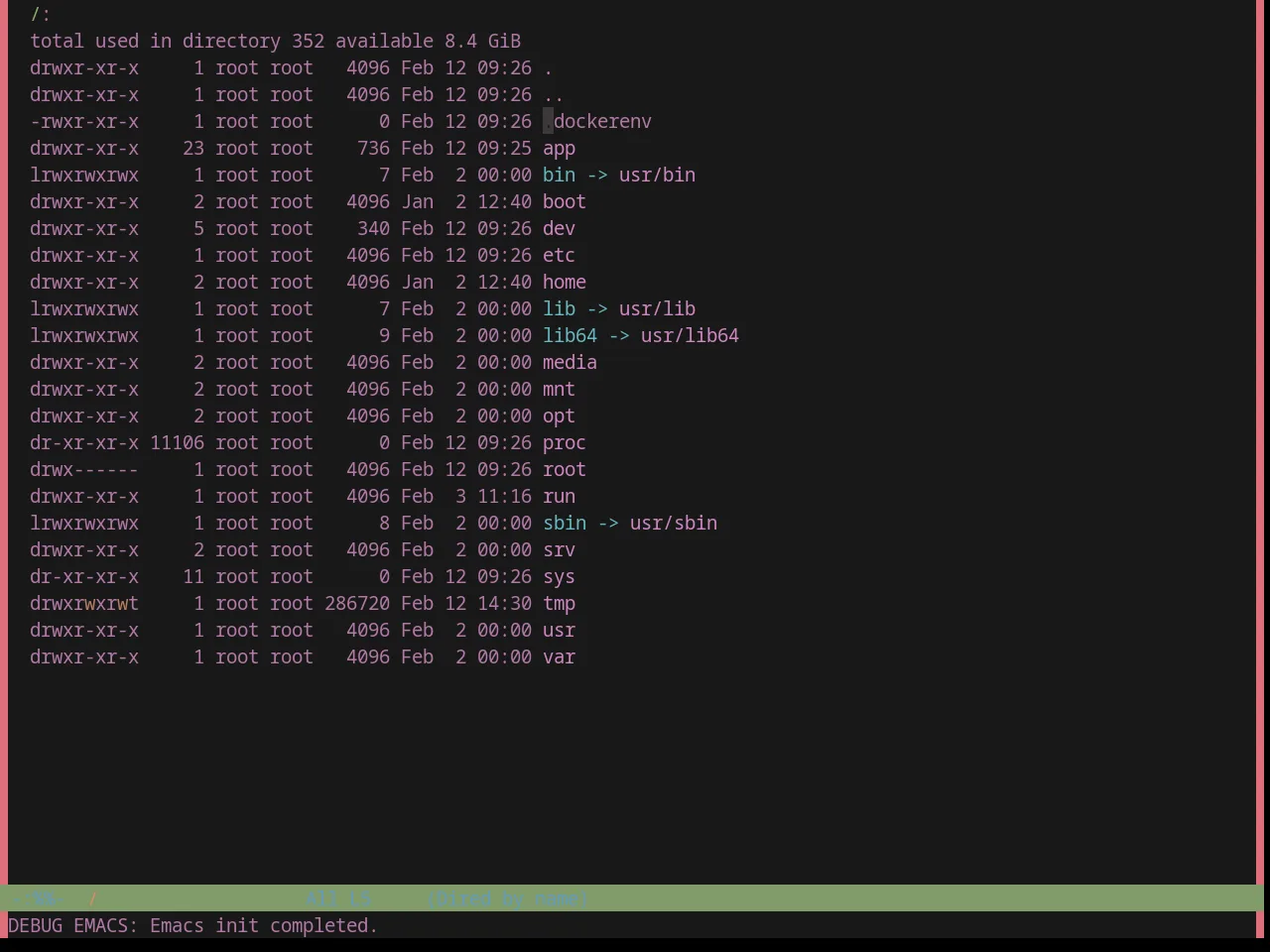1270x952 pixels.
Task: Select the mnt directory name
Action: [559, 389]
